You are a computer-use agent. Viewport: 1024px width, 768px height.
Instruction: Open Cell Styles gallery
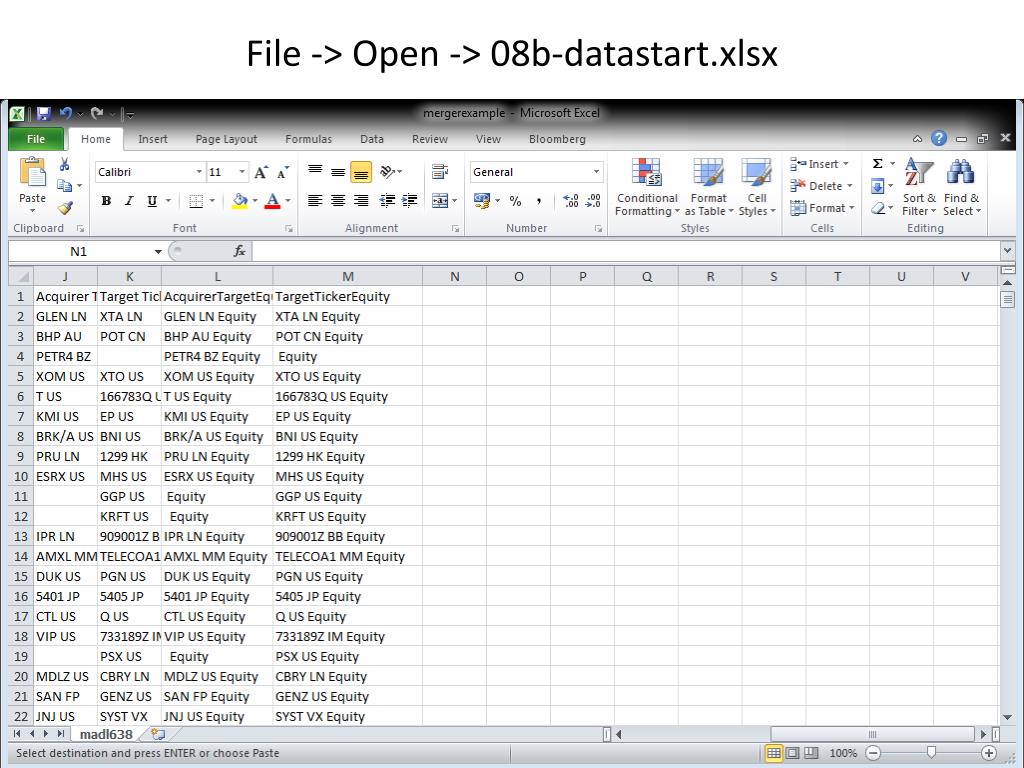click(757, 187)
